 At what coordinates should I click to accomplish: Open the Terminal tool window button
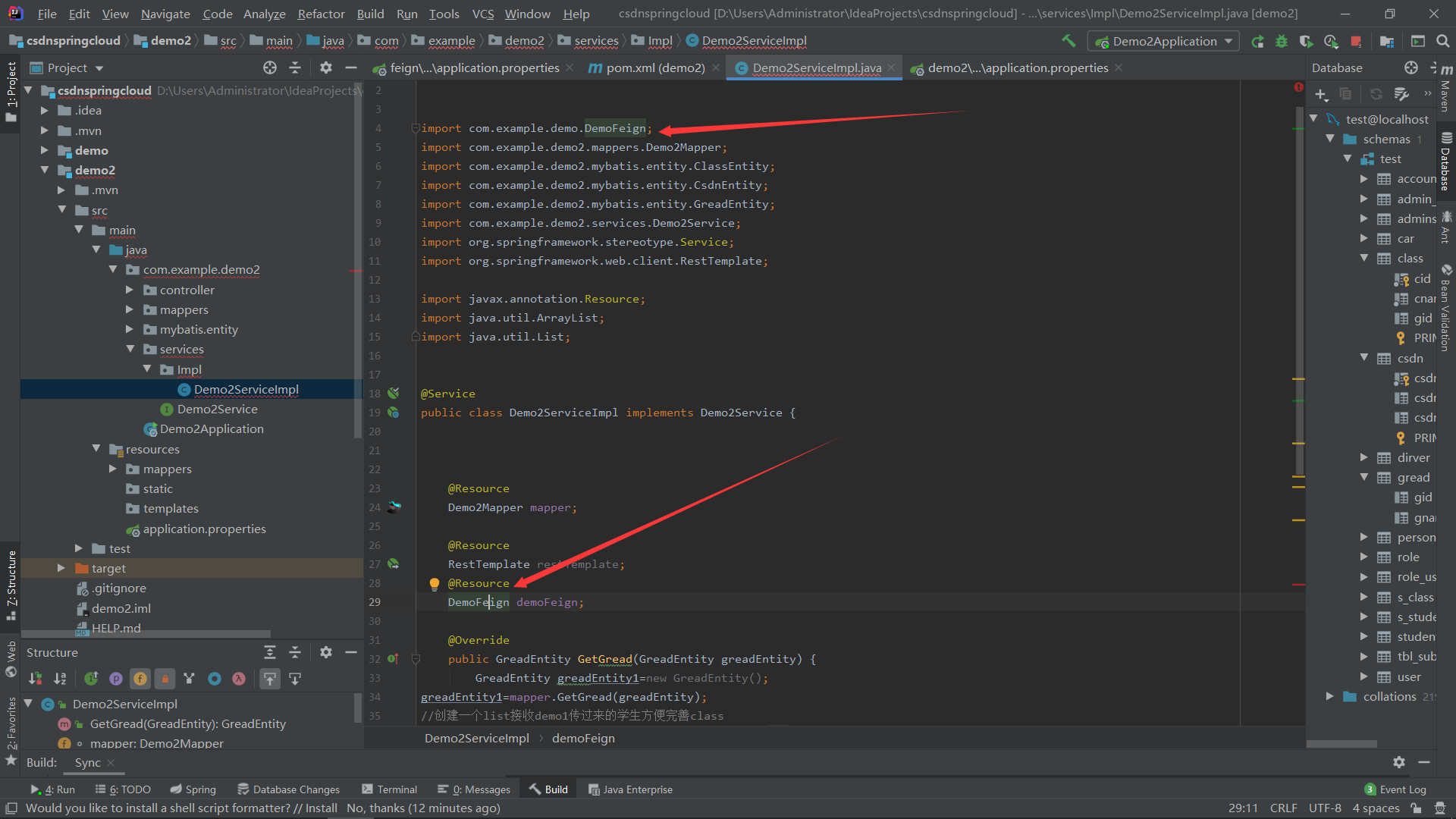pos(390,789)
